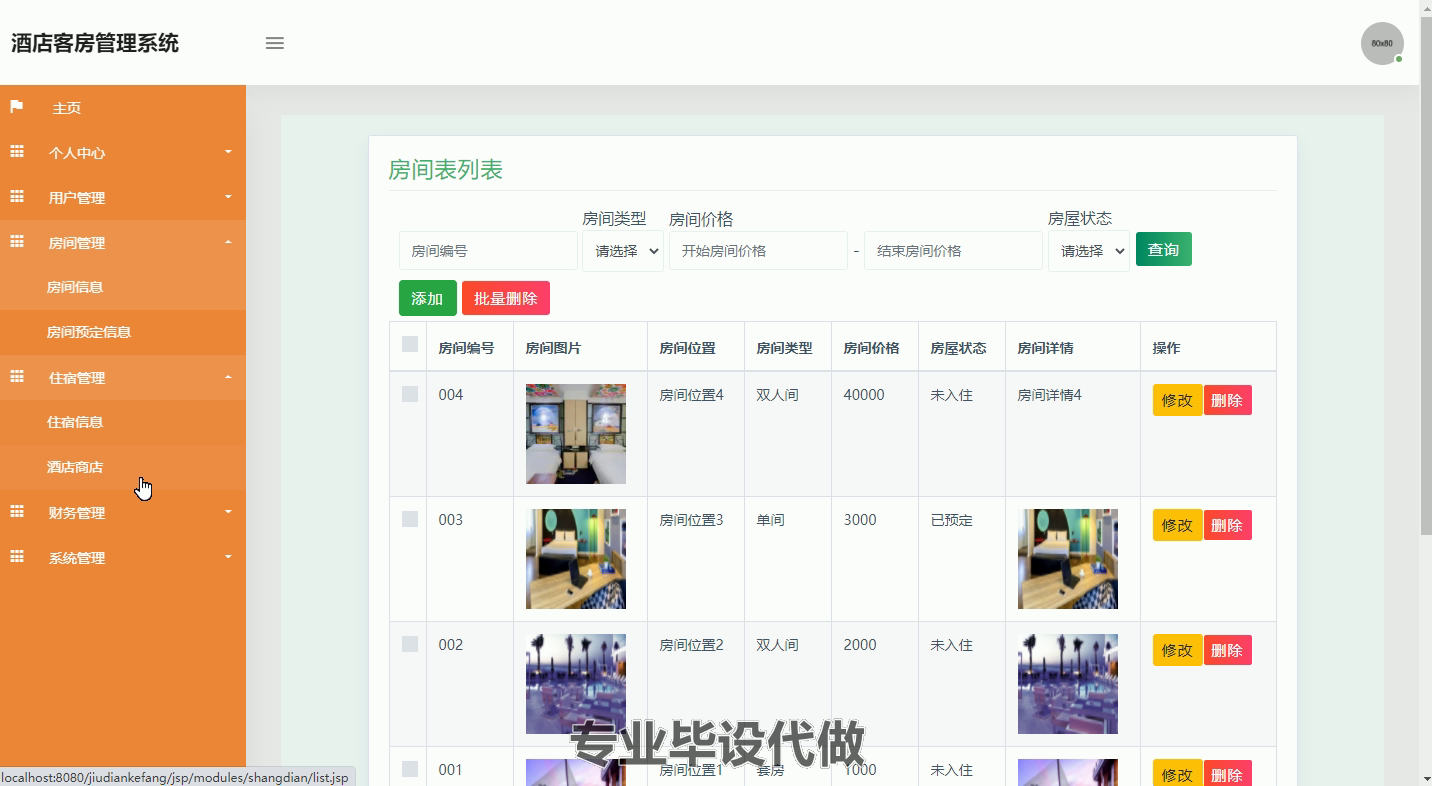Screen dimensions: 1432x786
Task: Click the 40000 price cell
Action: tap(864, 395)
